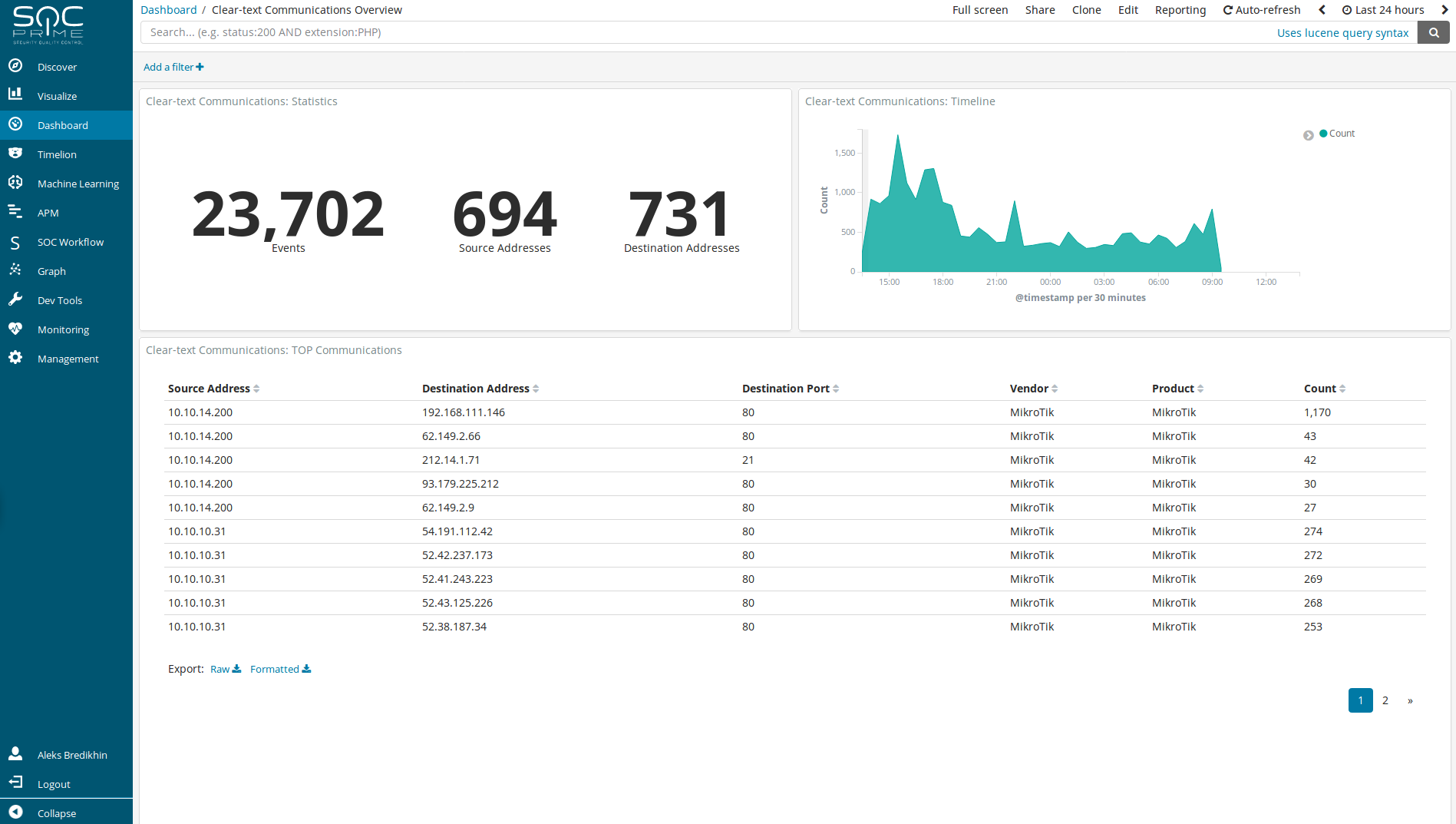Open the Reporting menu
The width and height of the screenshot is (1456, 824).
(x=1180, y=10)
